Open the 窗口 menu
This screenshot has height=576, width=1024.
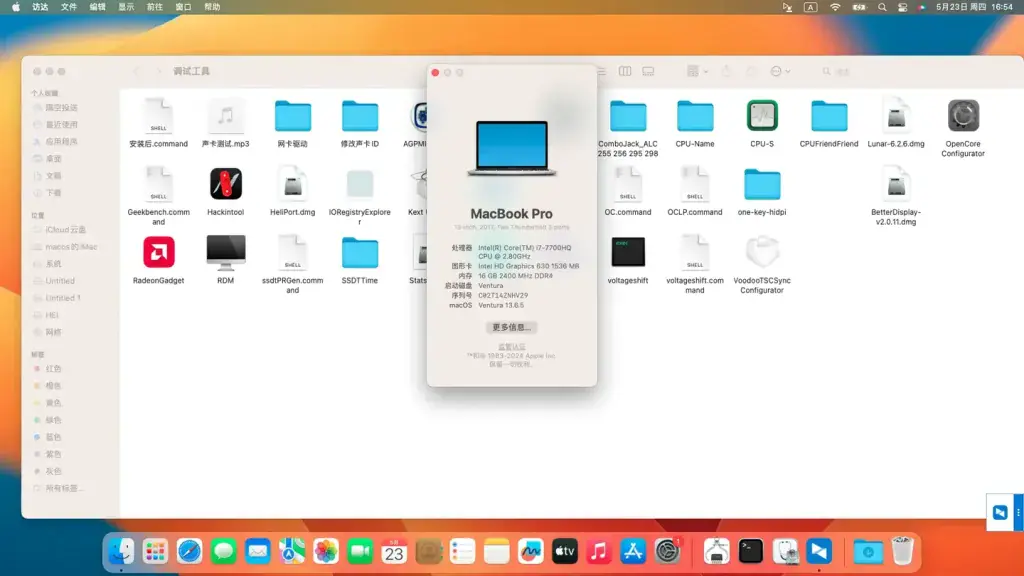tap(184, 7)
